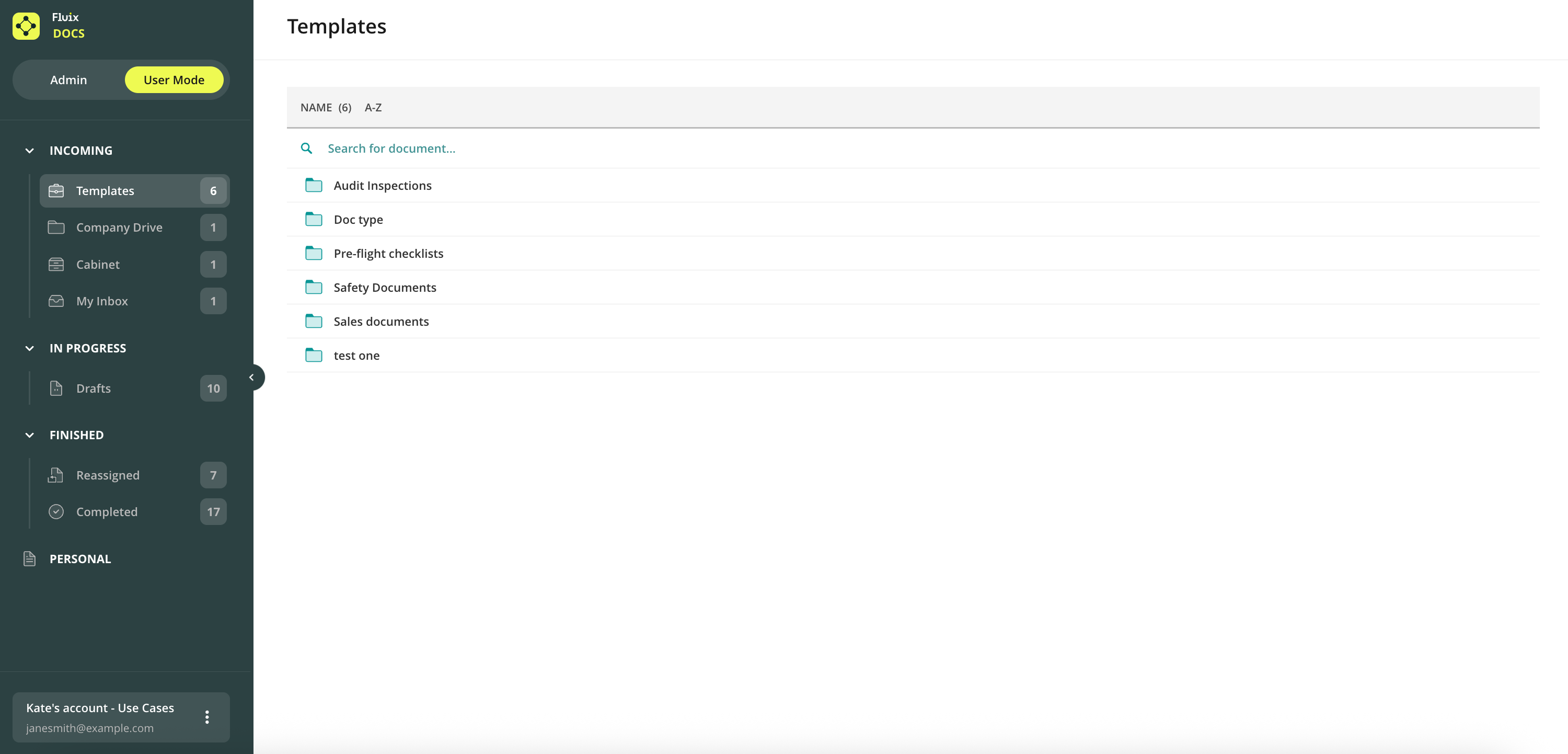
Task: Select the User Mode toggle
Action: click(174, 80)
